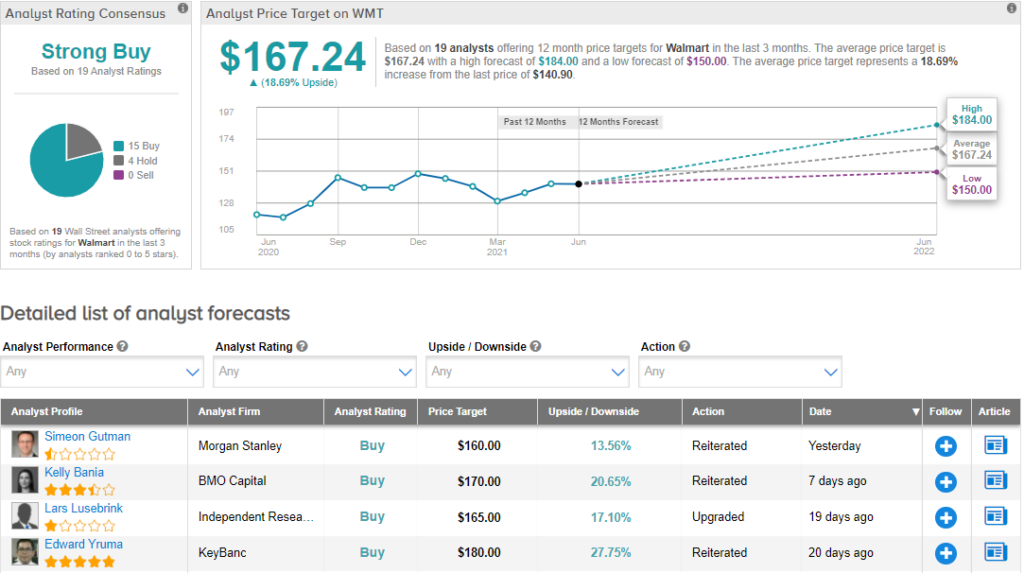Open article icon in Independent Research row
Image resolution: width=1024 pixels, height=573 pixels.
tap(995, 516)
